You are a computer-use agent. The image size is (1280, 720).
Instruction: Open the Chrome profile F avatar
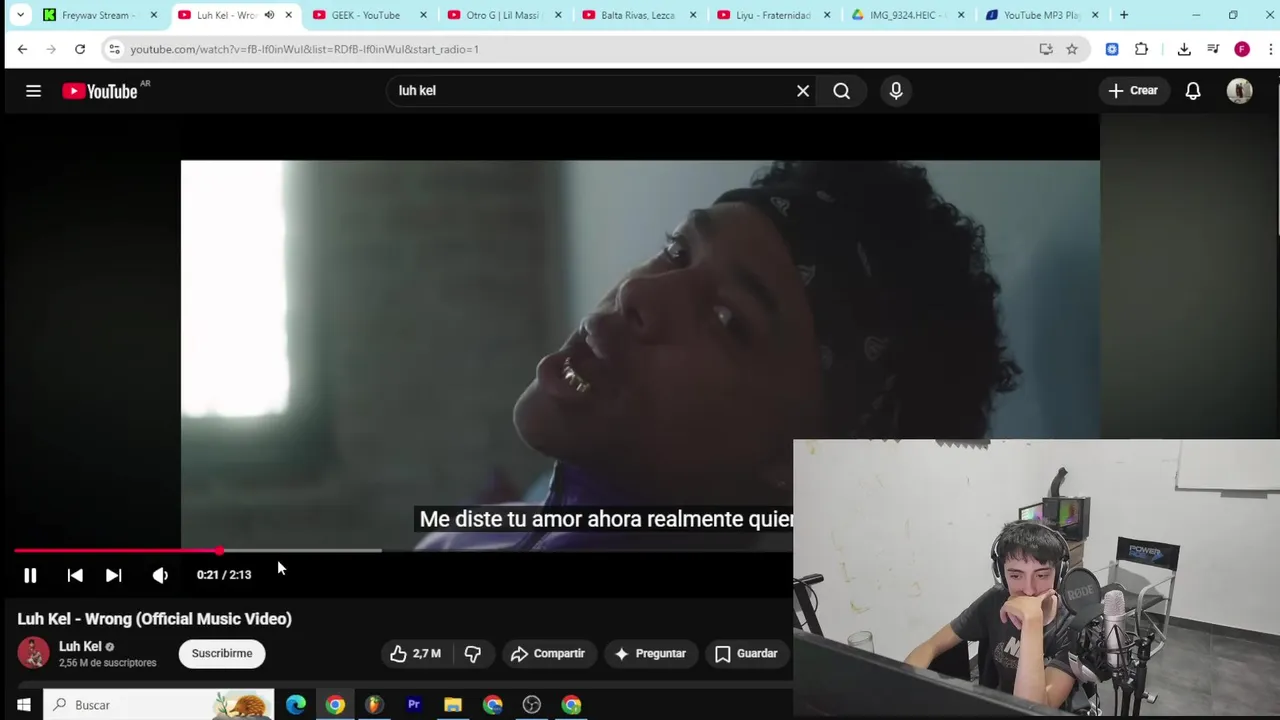[x=1242, y=49]
